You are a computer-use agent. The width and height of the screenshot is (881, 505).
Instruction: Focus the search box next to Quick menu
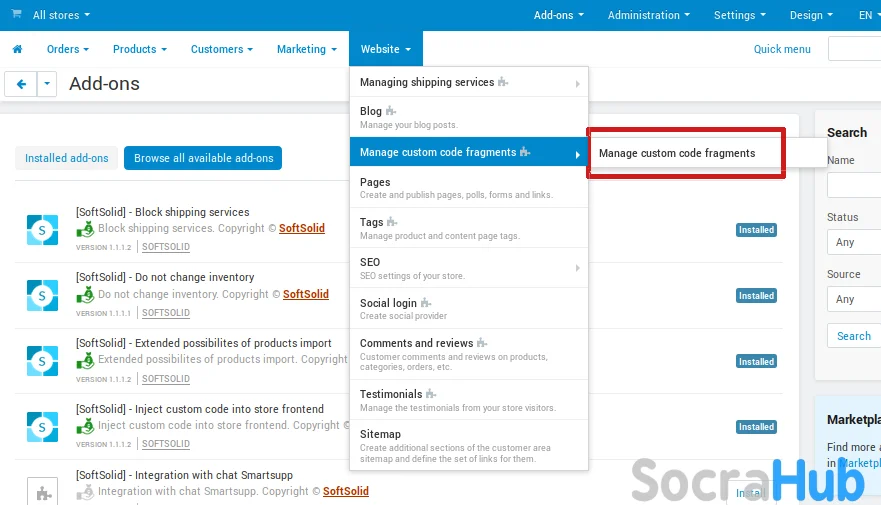point(855,49)
